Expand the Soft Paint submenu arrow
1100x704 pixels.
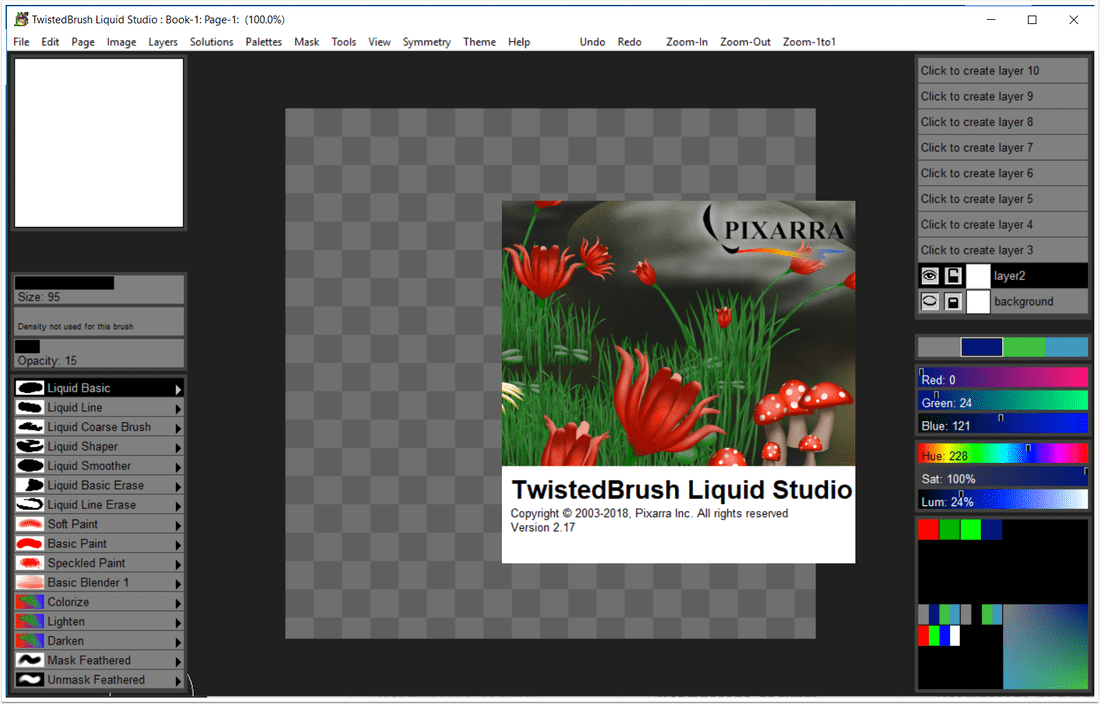tap(178, 525)
